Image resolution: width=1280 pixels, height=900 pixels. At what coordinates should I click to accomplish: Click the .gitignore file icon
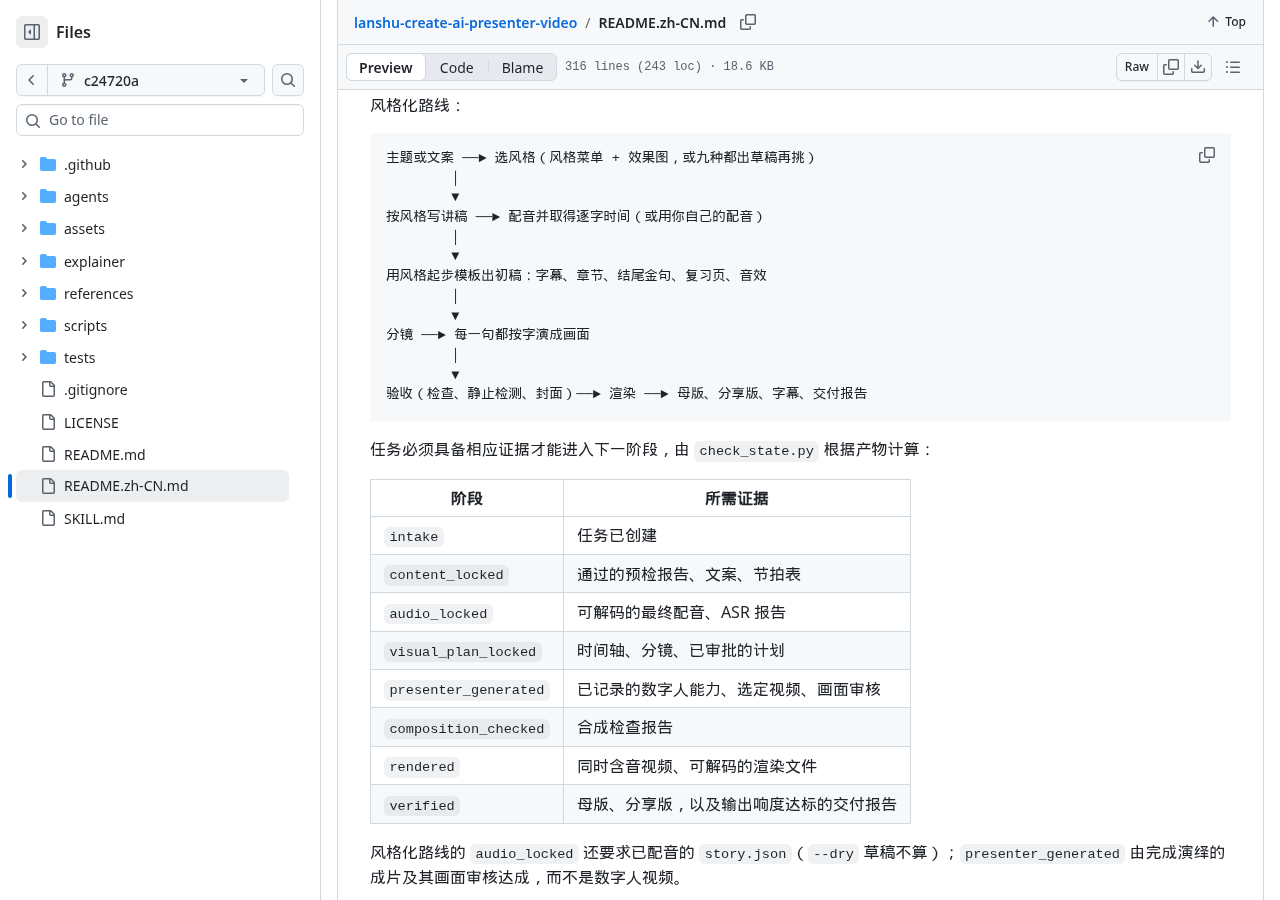(48, 389)
